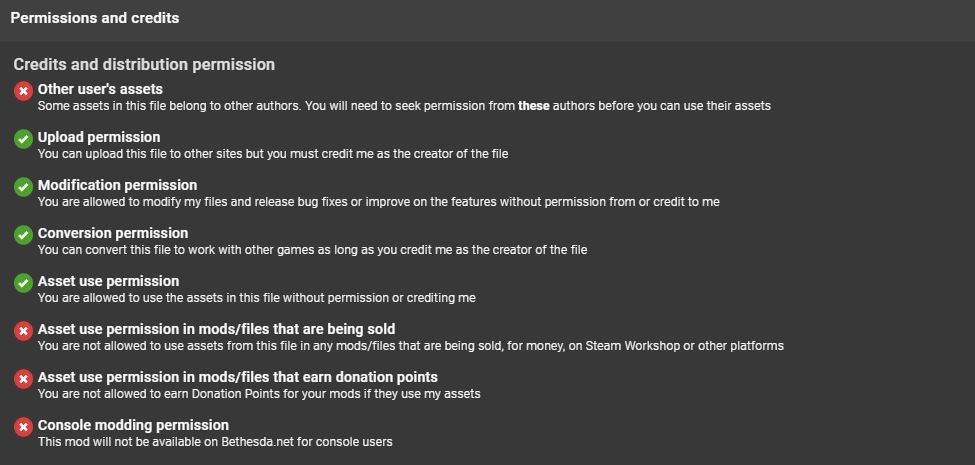975x465 pixels.
Task: Click the bold 'these' word in authors notice
Action: point(533,106)
